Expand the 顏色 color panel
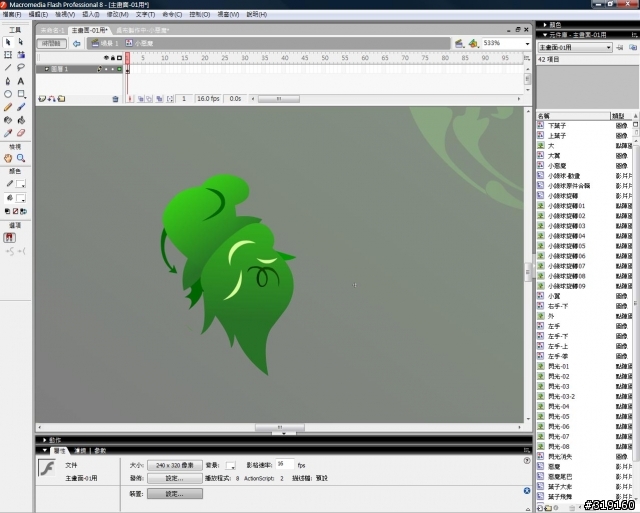The width and height of the screenshot is (640, 513). tap(545, 25)
